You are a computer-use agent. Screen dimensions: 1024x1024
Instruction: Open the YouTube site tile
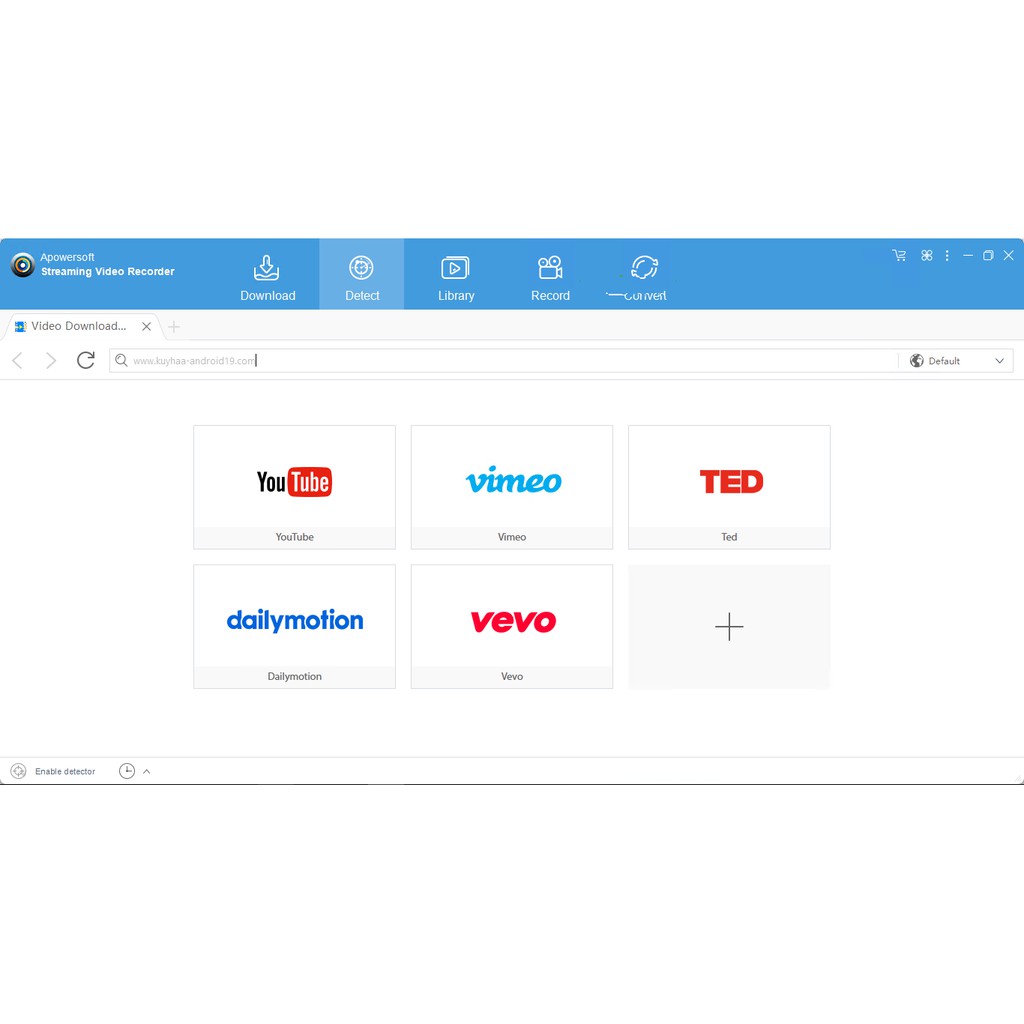coord(295,487)
